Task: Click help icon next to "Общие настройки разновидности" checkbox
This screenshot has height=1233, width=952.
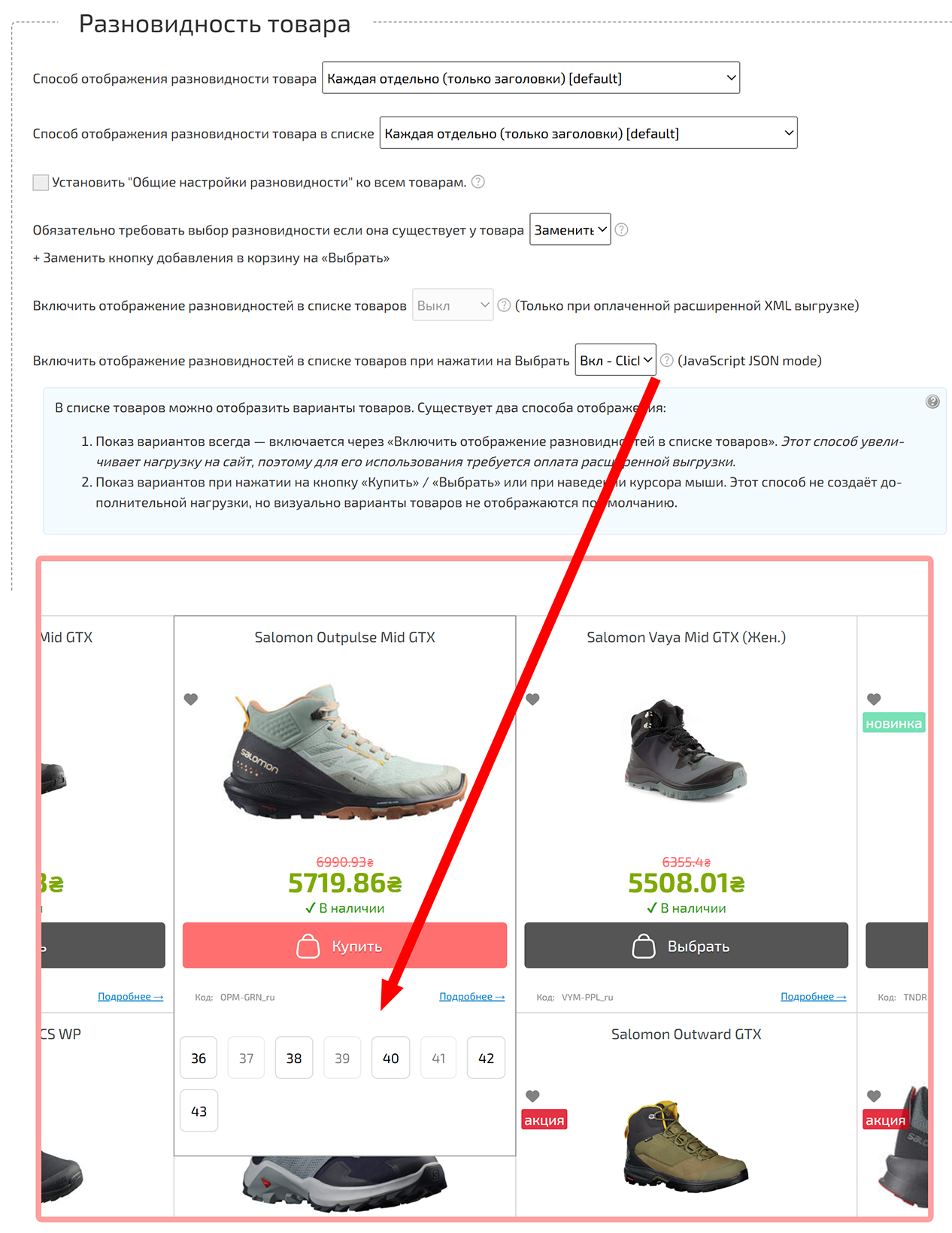Action: (x=478, y=182)
